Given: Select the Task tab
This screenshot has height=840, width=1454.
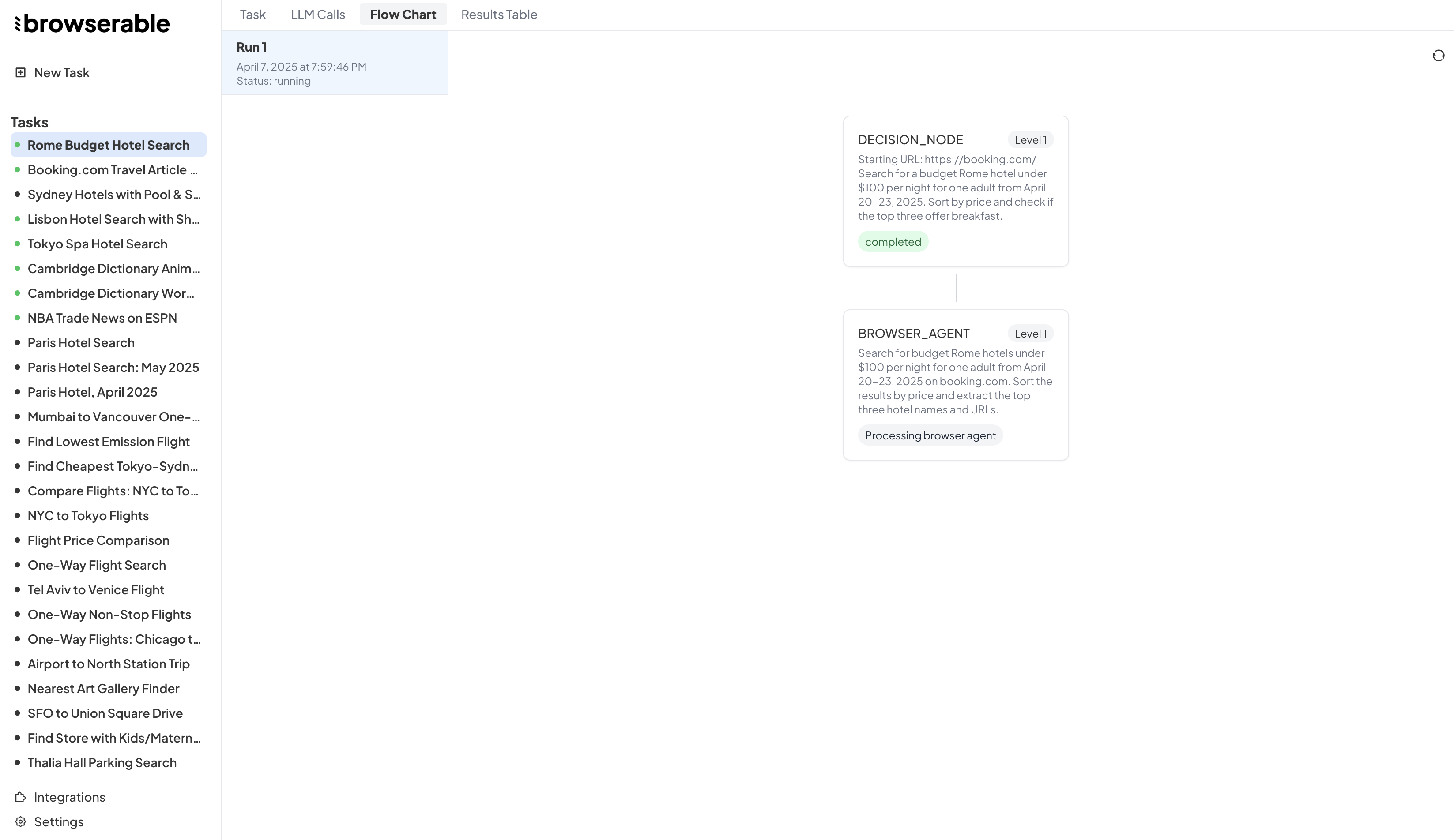Looking at the screenshot, I should click(x=252, y=15).
